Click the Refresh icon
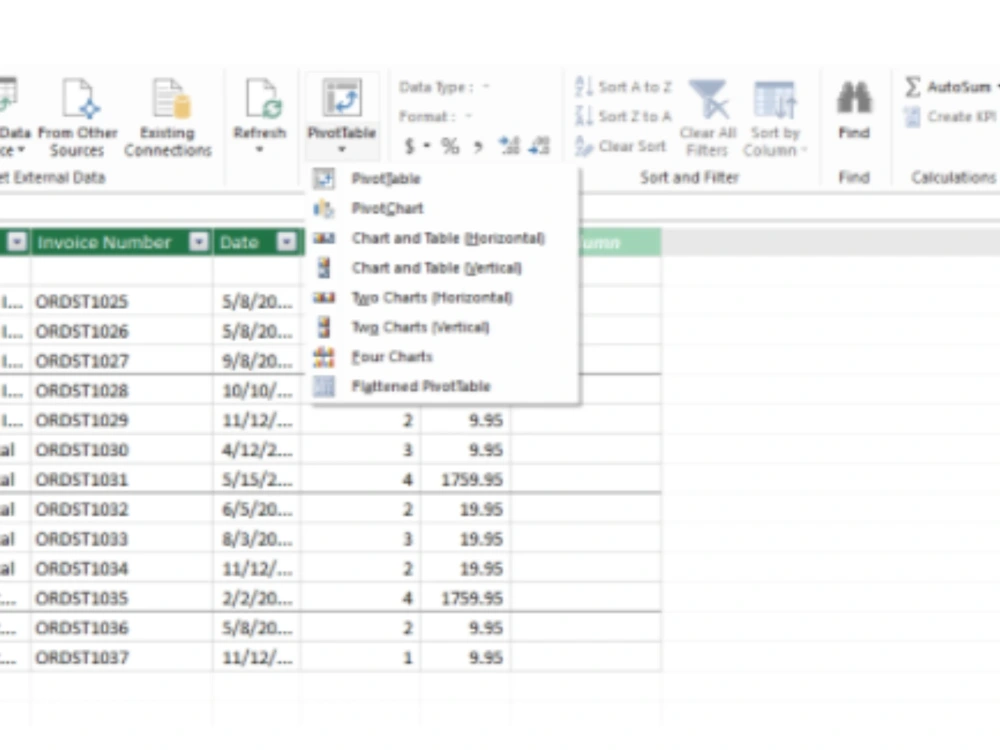The height and width of the screenshot is (750, 1000). 263,99
